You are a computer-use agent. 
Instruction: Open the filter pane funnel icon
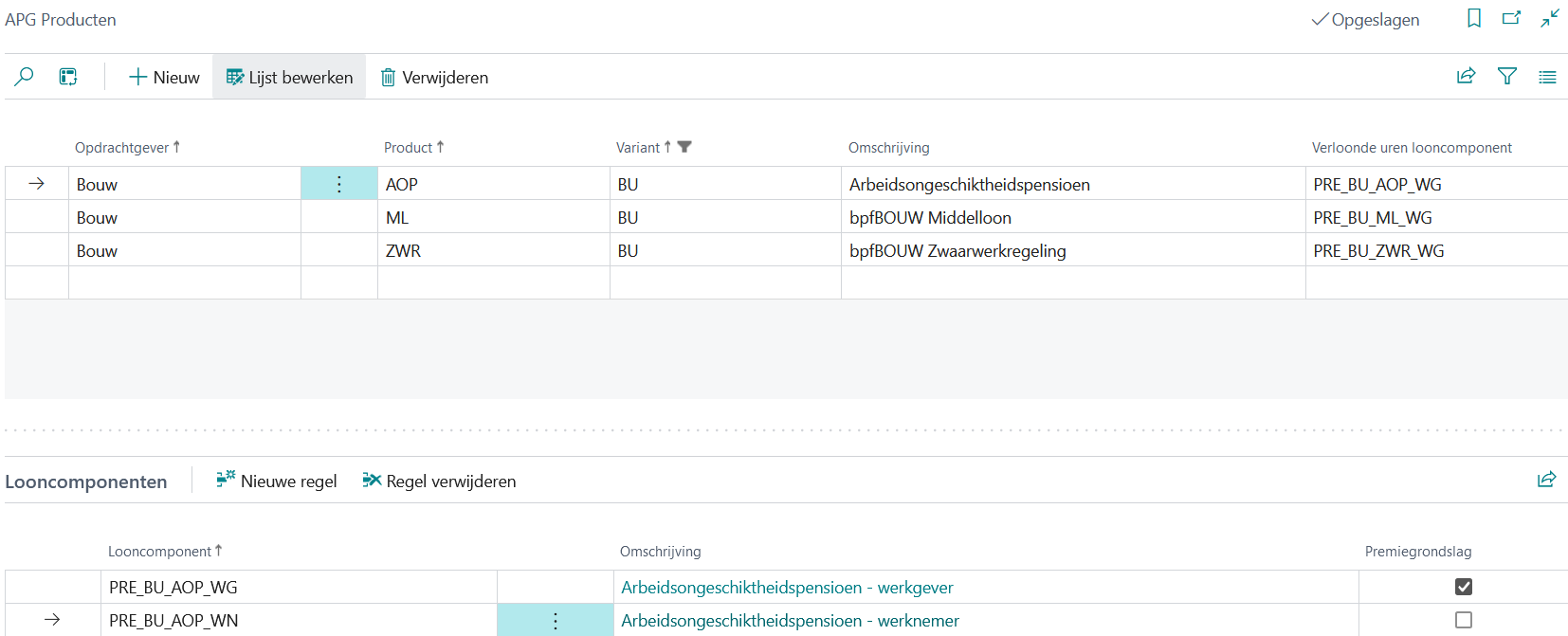click(x=1506, y=77)
